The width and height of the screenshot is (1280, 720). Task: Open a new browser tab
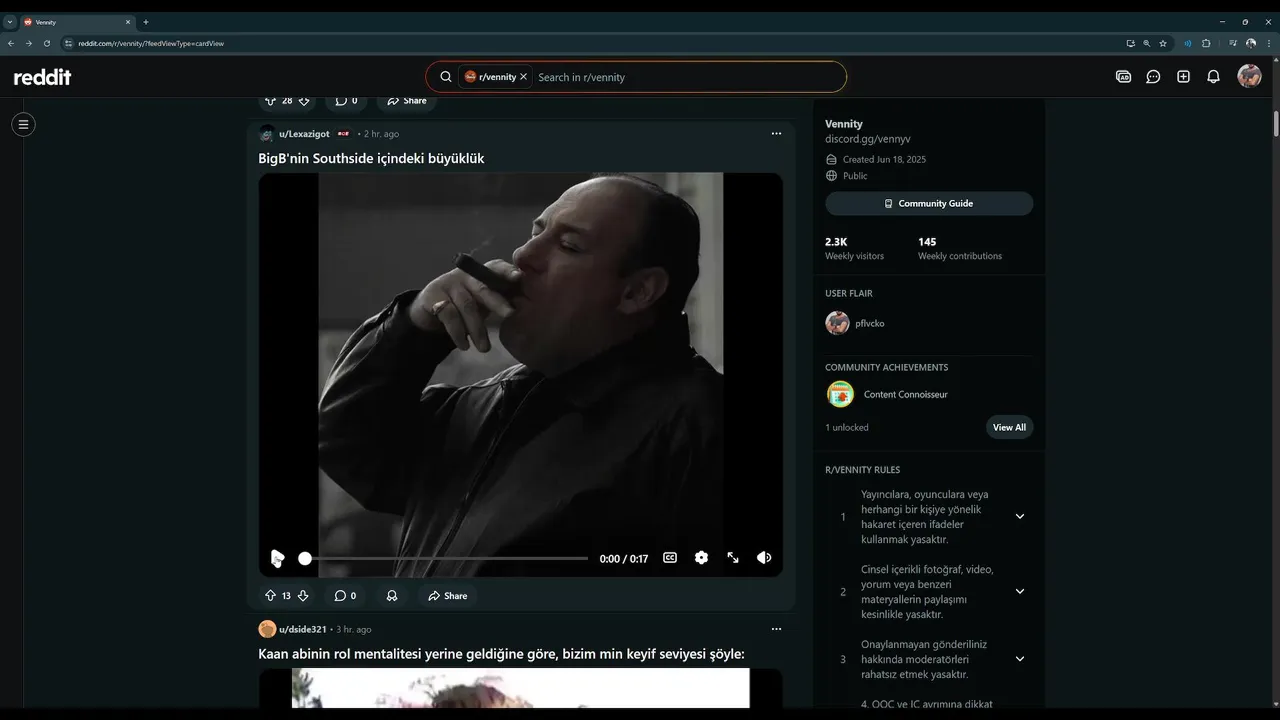click(x=145, y=22)
